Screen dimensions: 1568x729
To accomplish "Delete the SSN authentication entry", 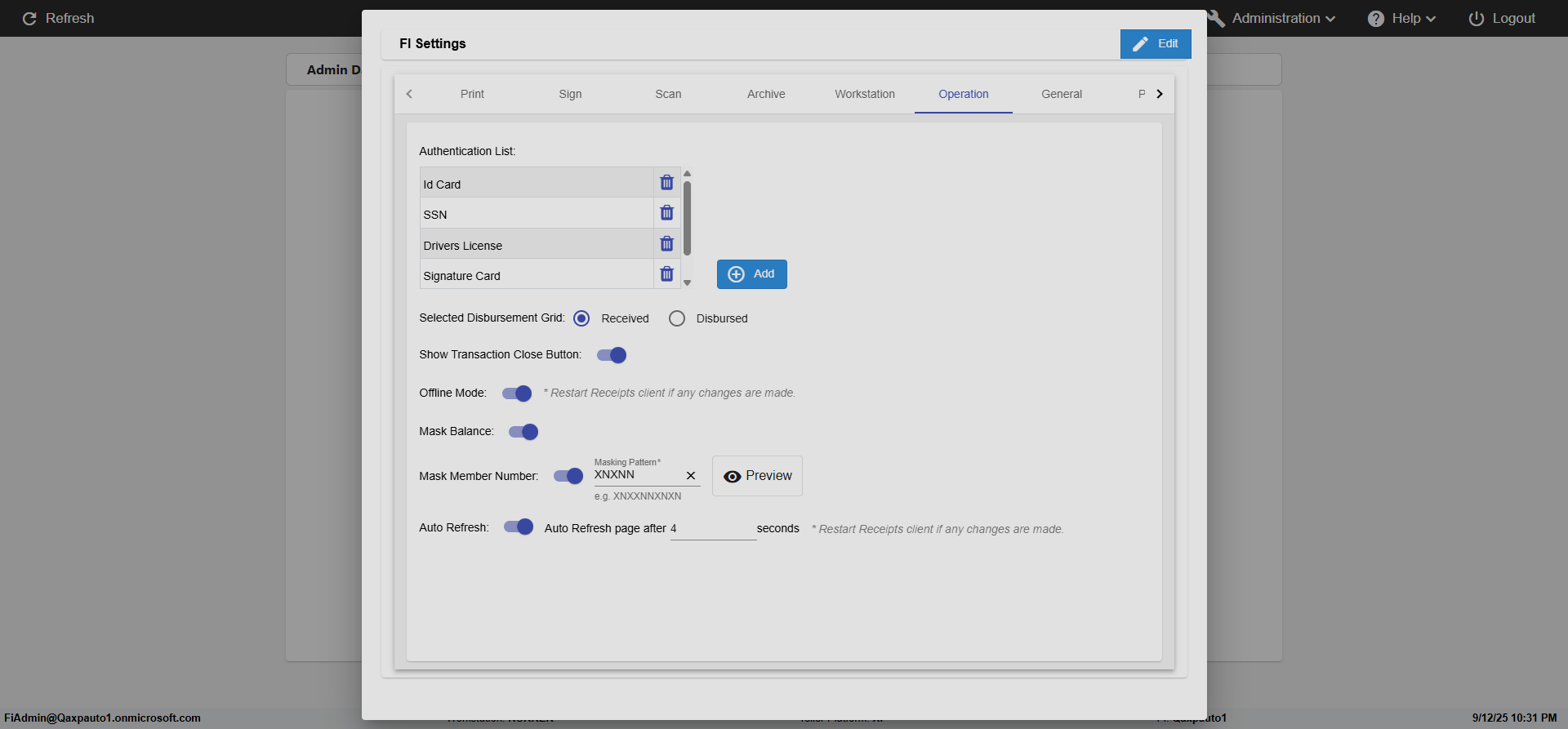I will tap(666, 213).
